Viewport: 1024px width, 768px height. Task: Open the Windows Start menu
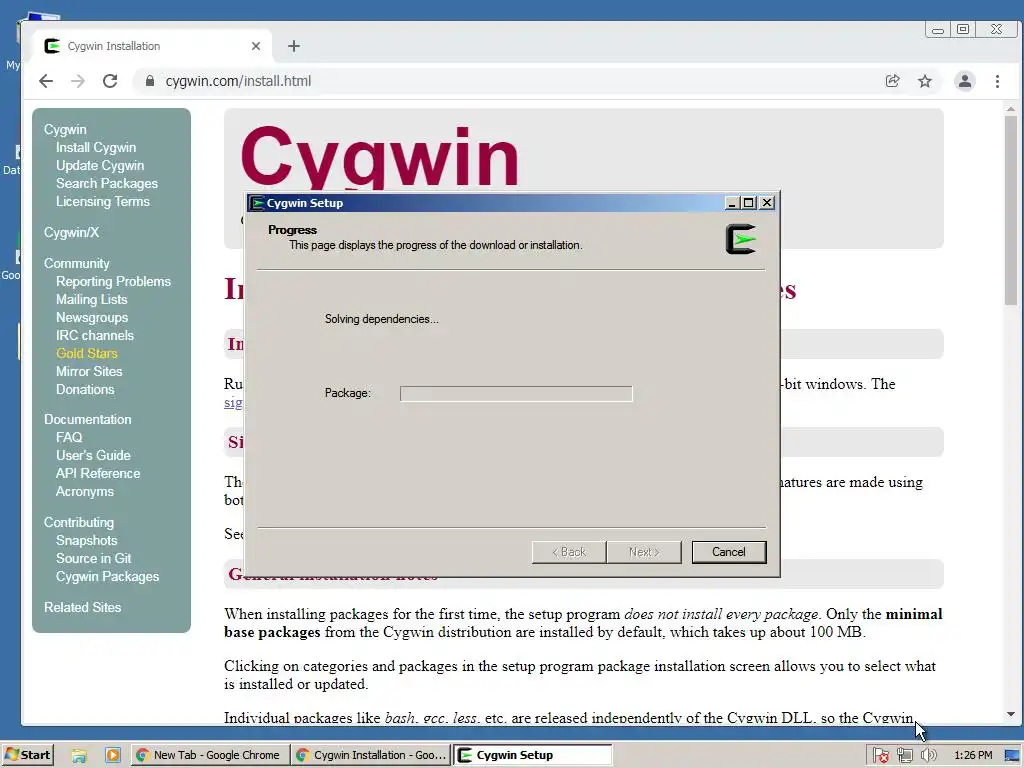(x=27, y=755)
